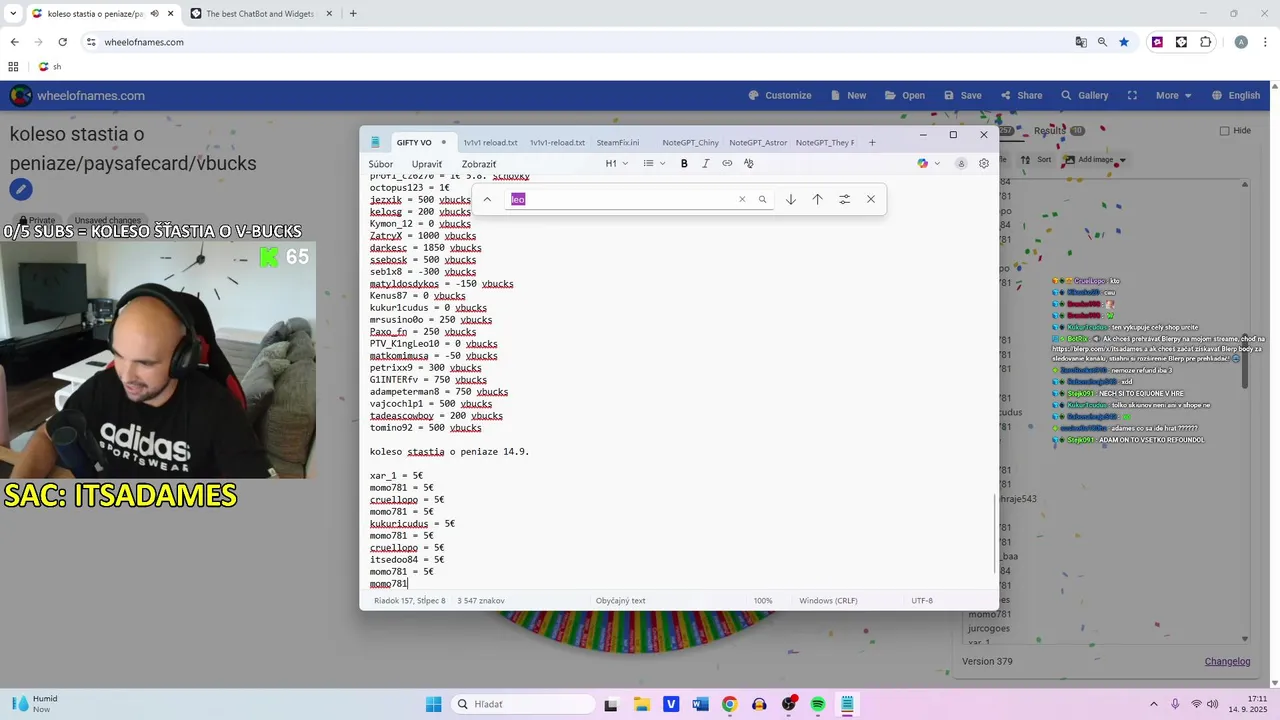Viewport: 1280px width, 720px height.
Task: Open list style dropdown in Notepad
Action: coord(653,164)
